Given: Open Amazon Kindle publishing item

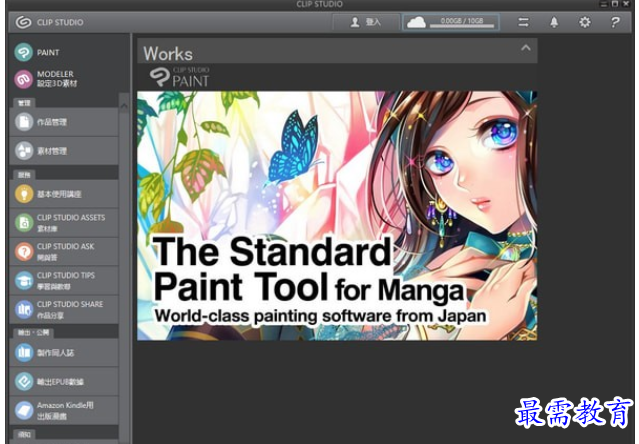Looking at the screenshot, I should 64,410.
